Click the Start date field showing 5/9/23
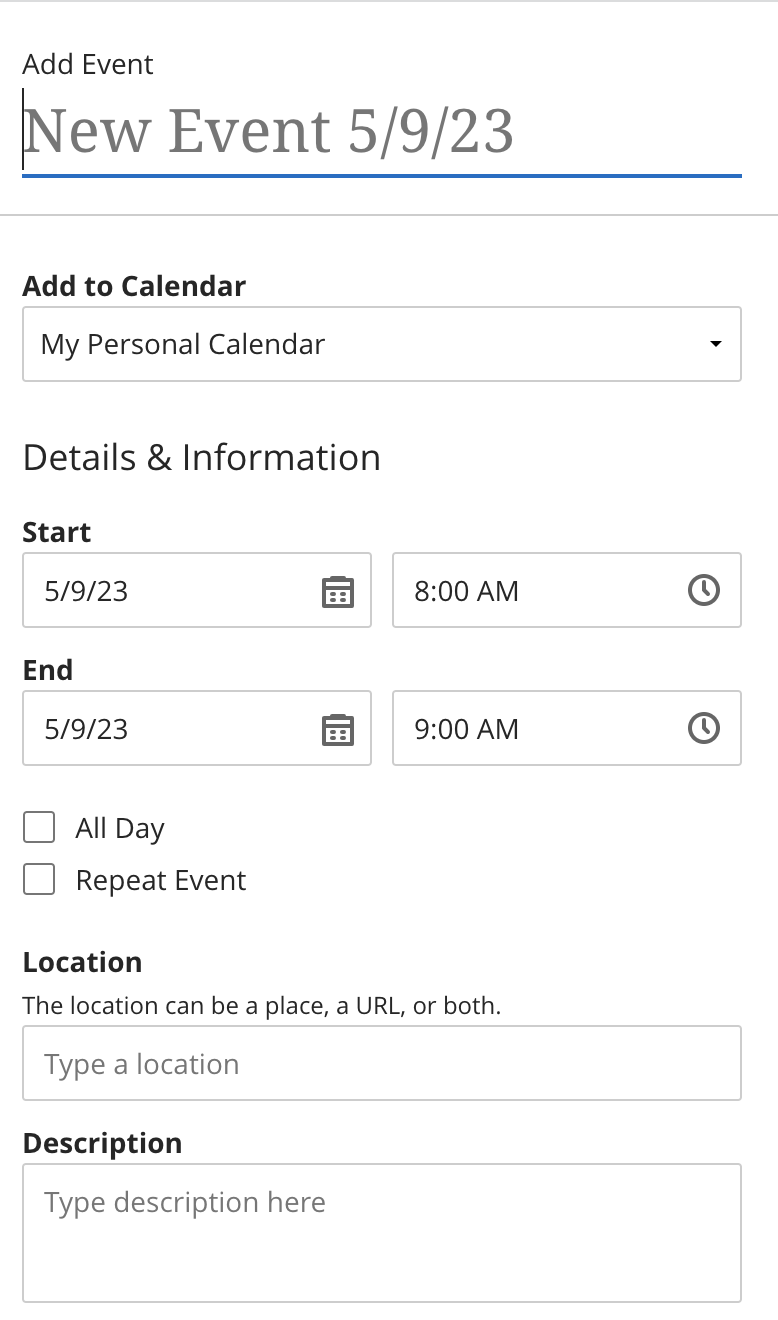 click(170, 590)
